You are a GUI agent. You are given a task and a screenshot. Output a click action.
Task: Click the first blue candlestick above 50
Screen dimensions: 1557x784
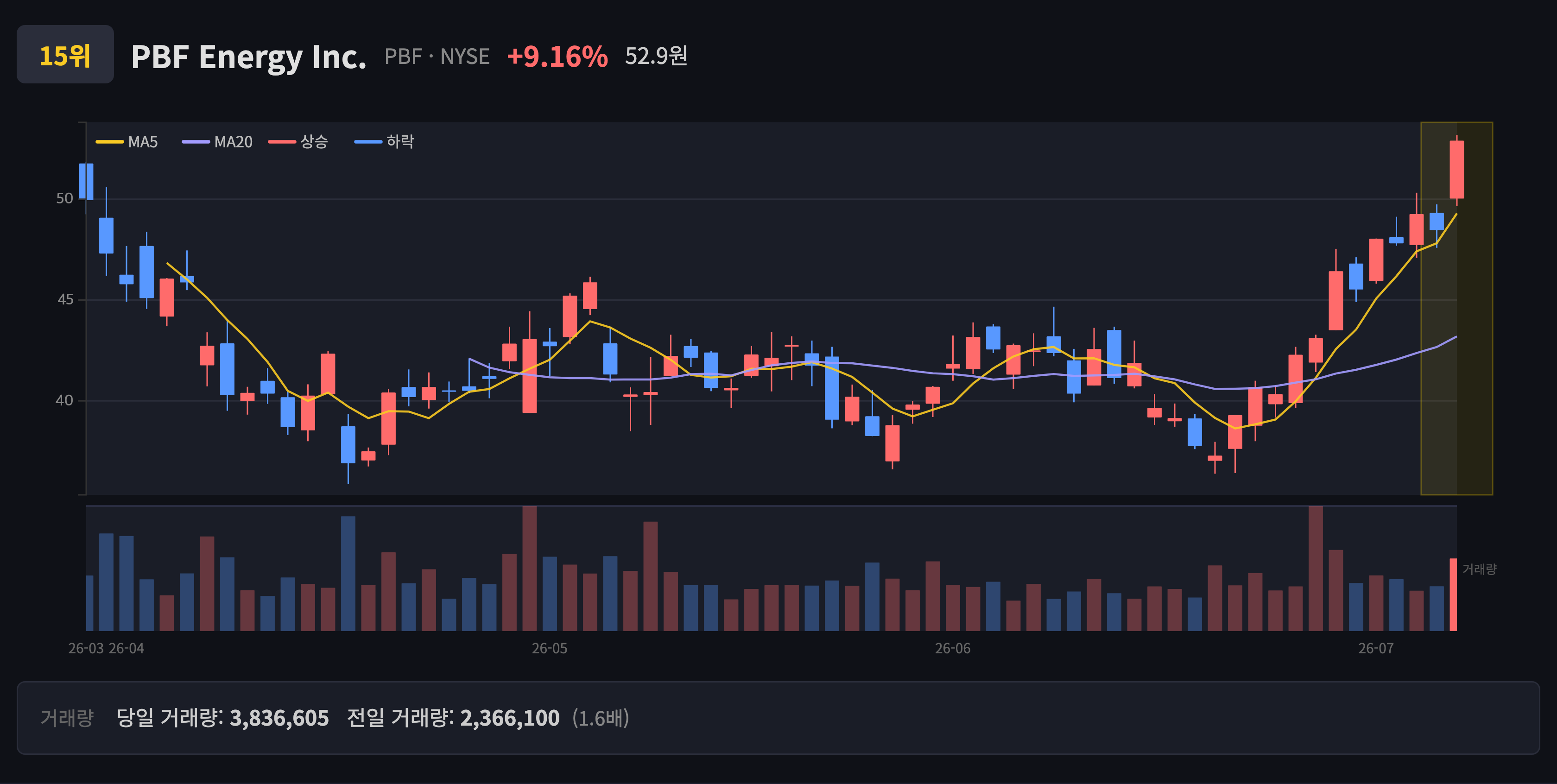tap(87, 181)
